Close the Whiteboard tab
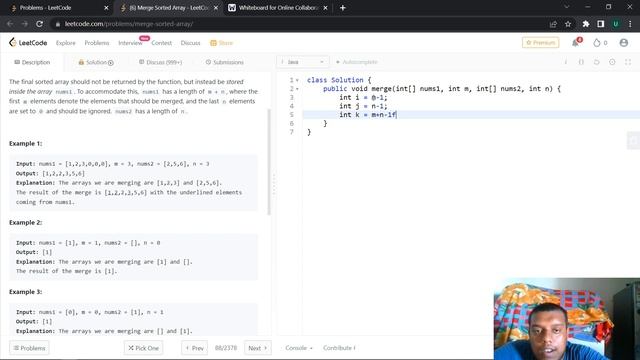The image size is (640, 360). [x=325, y=8]
